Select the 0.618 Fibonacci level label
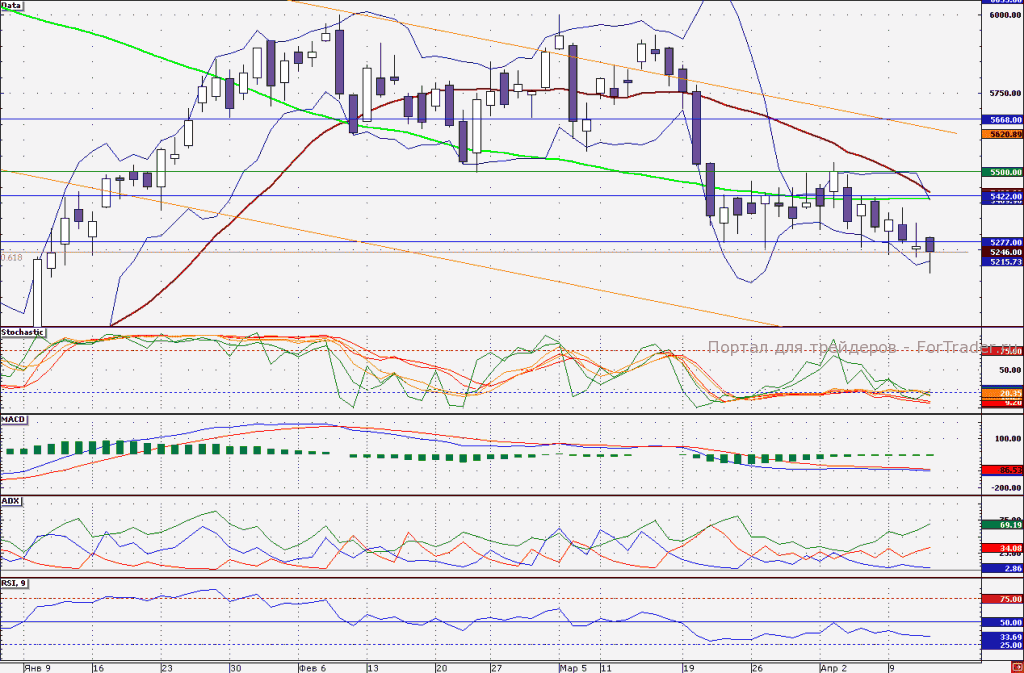The image size is (1024, 673). tap(11, 258)
